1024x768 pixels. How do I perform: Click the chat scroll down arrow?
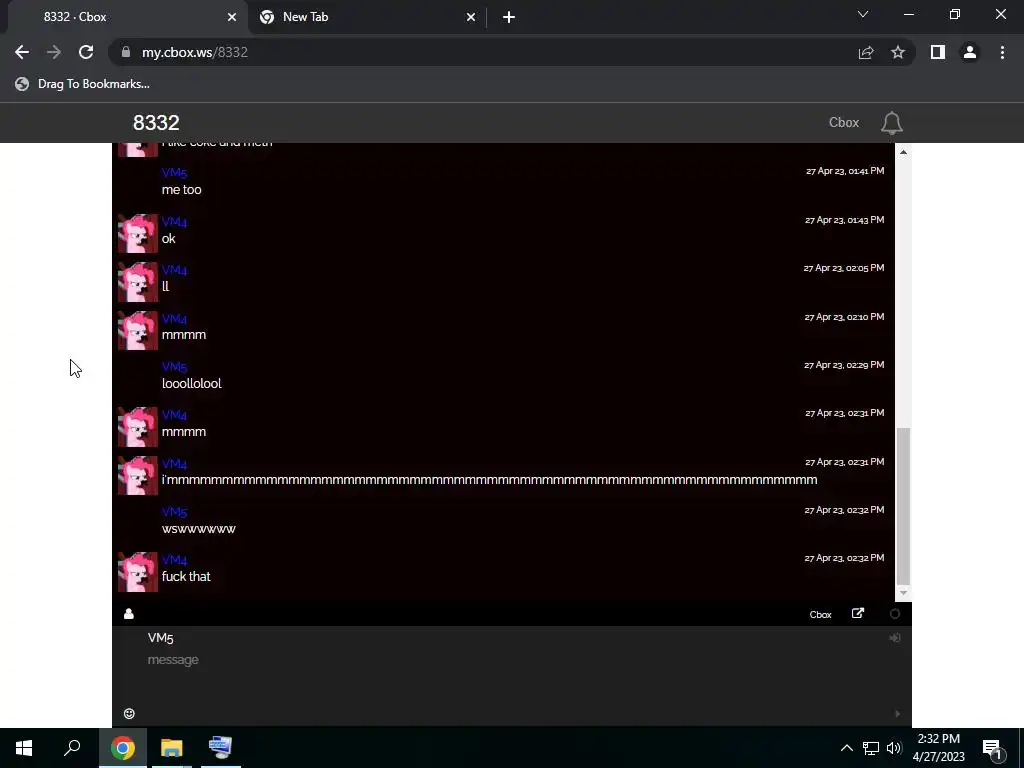coord(903,593)
